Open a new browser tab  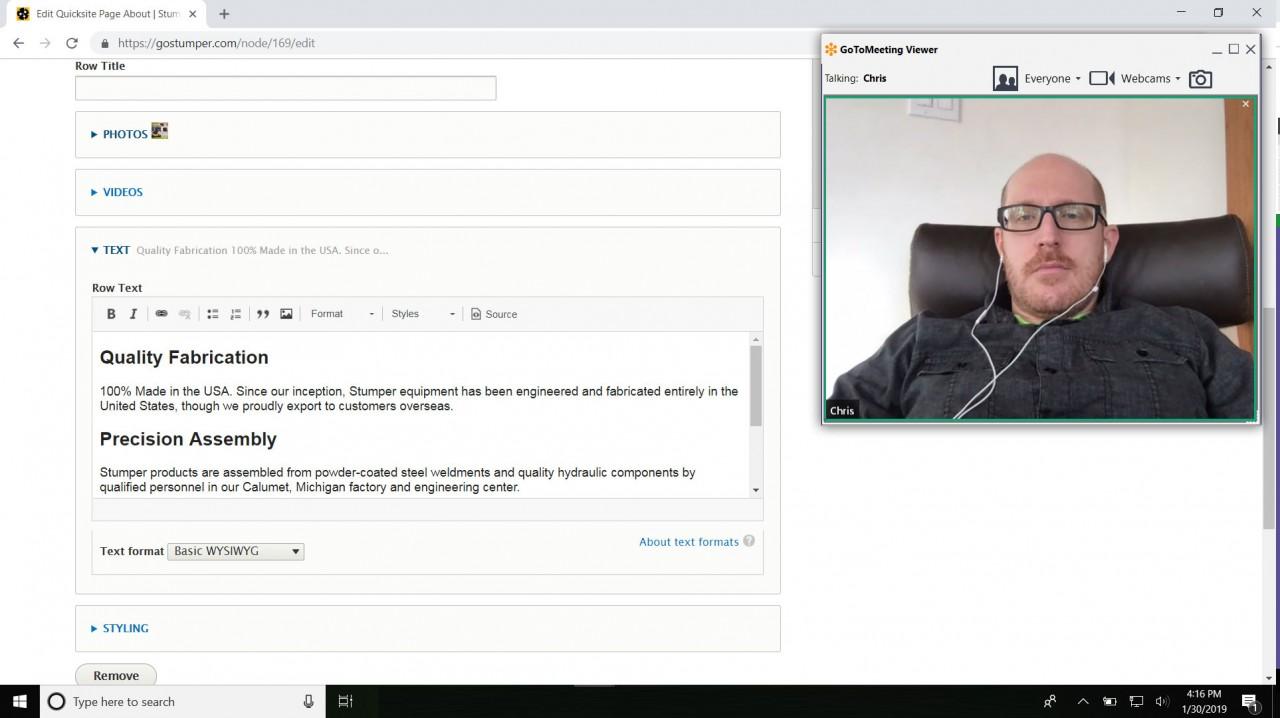tap(224, 14)
